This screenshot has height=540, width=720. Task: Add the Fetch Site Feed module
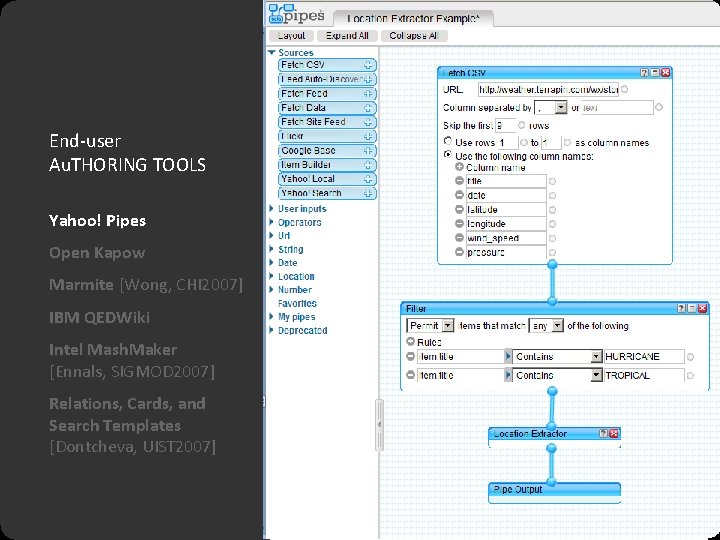pyautogui.click(x=368, y=122)
